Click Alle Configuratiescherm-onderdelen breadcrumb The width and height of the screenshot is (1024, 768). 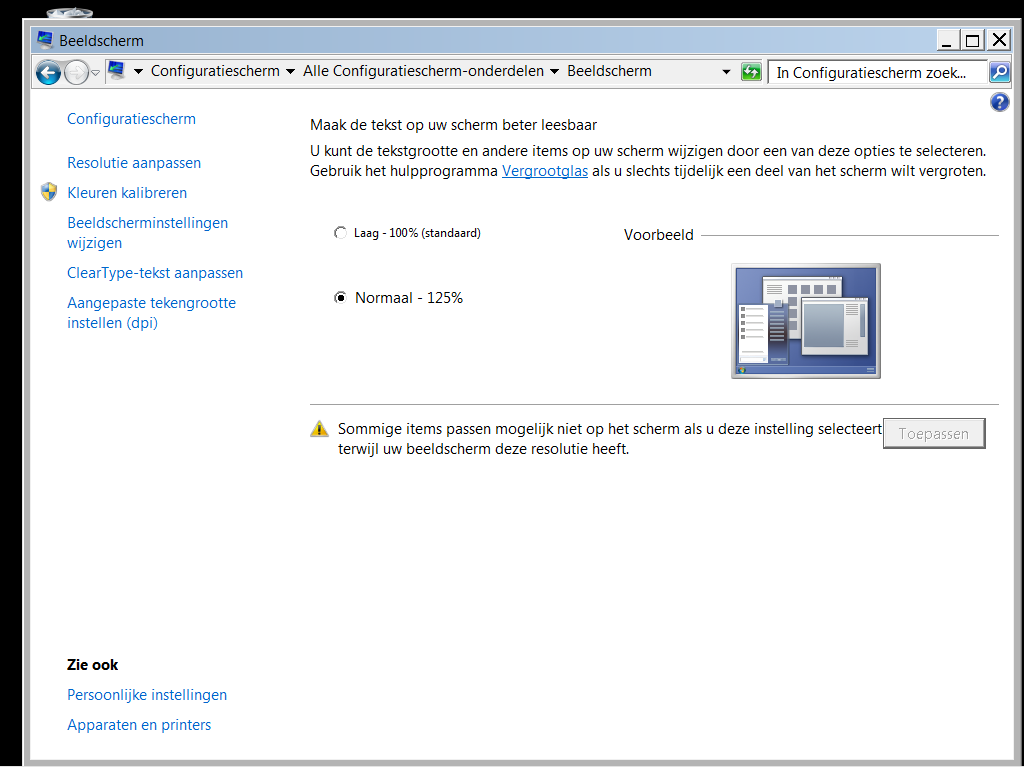(423, 71)
